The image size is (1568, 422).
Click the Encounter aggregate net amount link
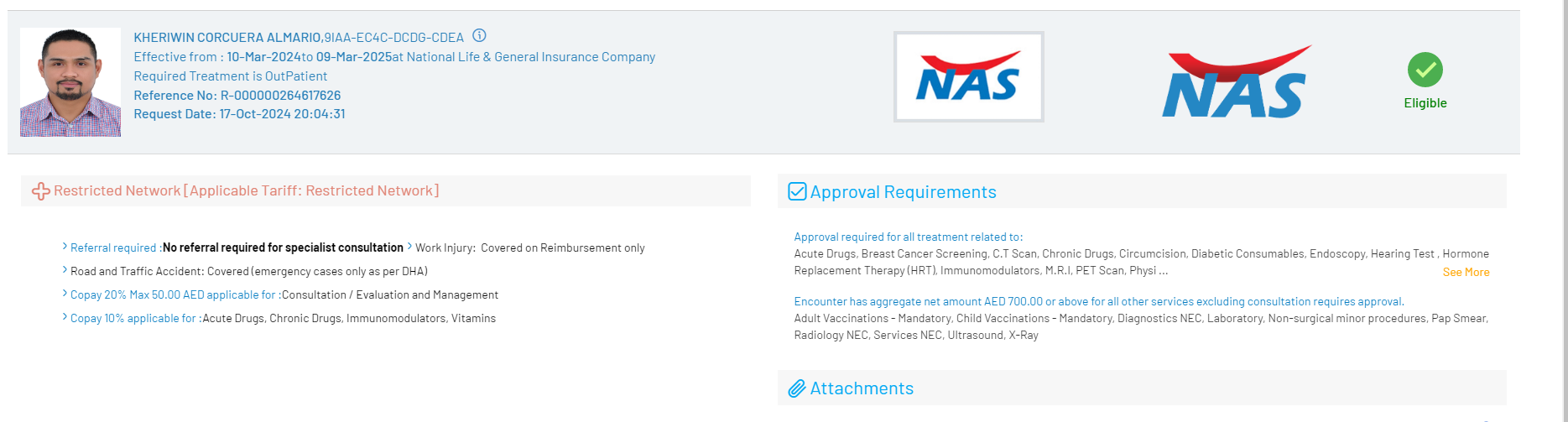1098,302
